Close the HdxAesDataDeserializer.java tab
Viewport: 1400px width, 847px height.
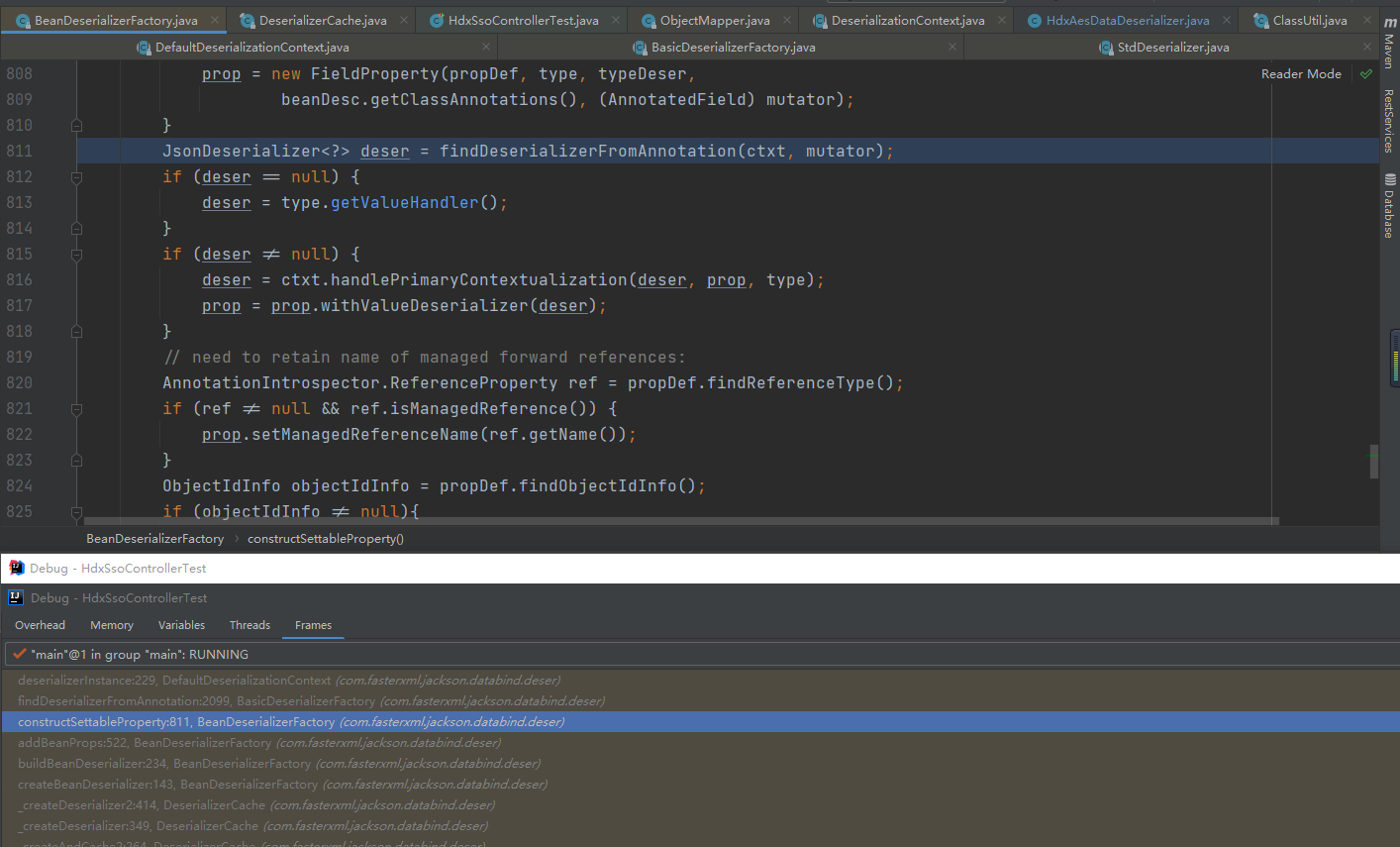tap(1227, 20)
